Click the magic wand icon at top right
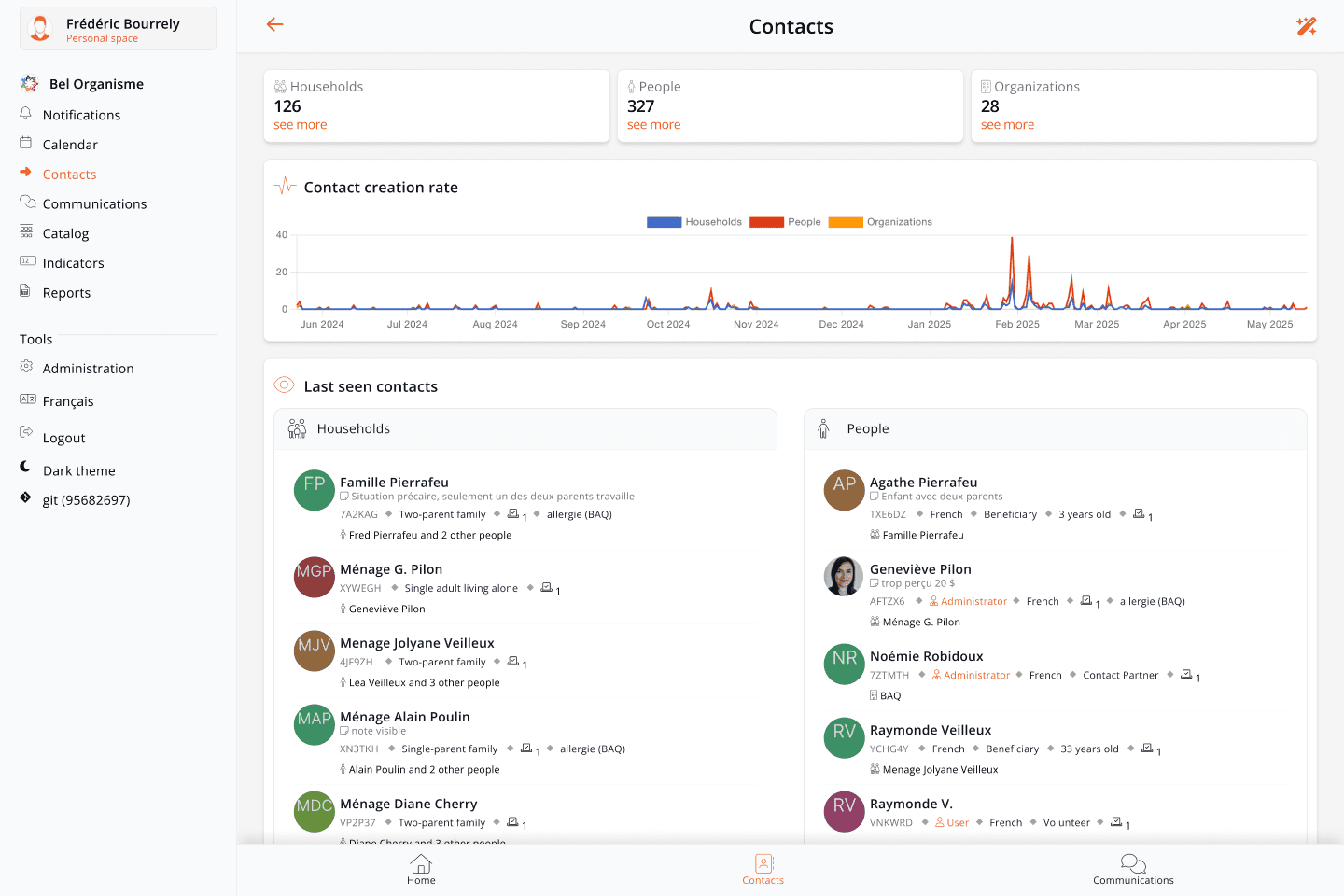1344x896 pixels. pyautogui.click(x=1307, y=26)
